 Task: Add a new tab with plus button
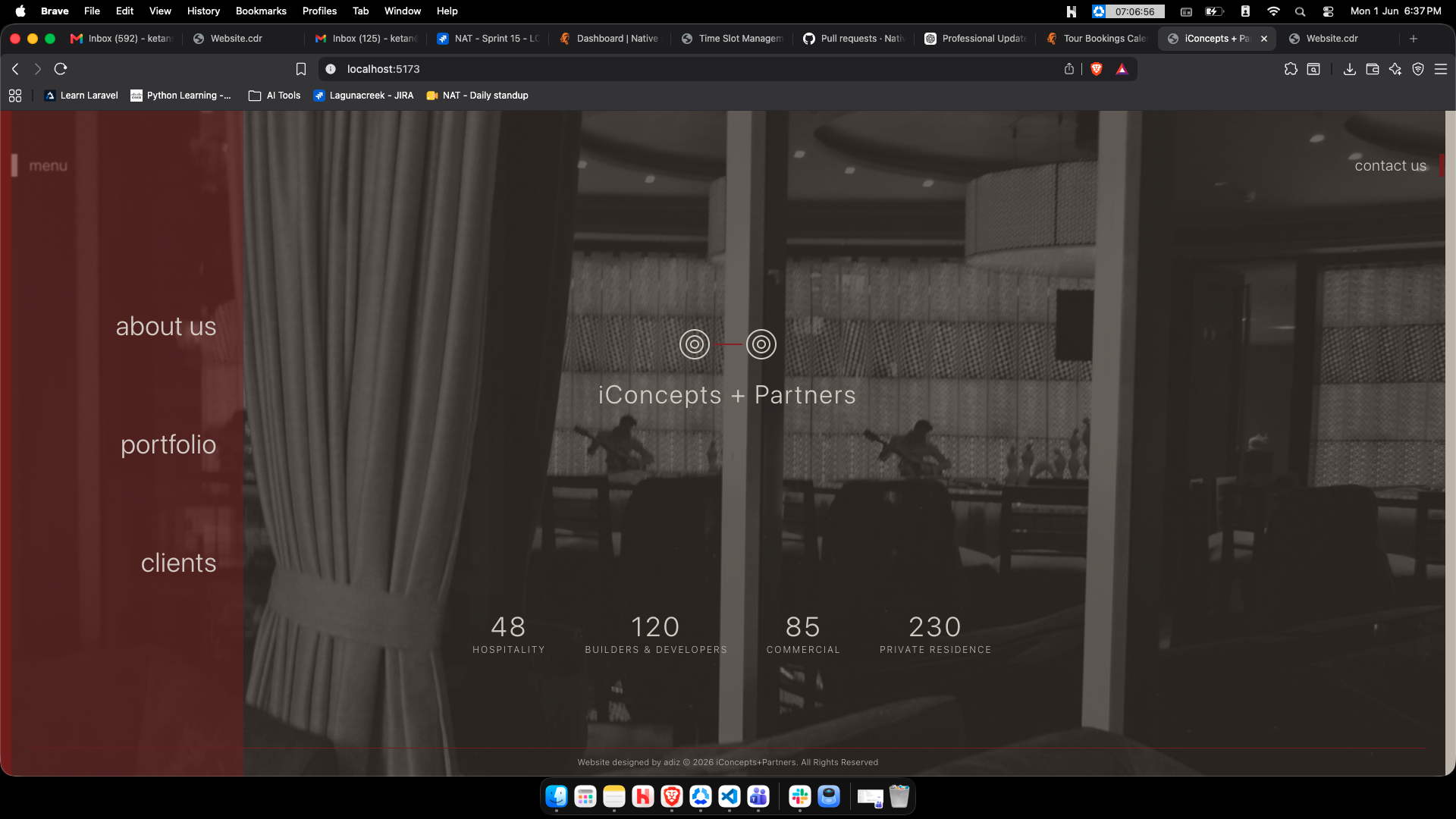1414,39
